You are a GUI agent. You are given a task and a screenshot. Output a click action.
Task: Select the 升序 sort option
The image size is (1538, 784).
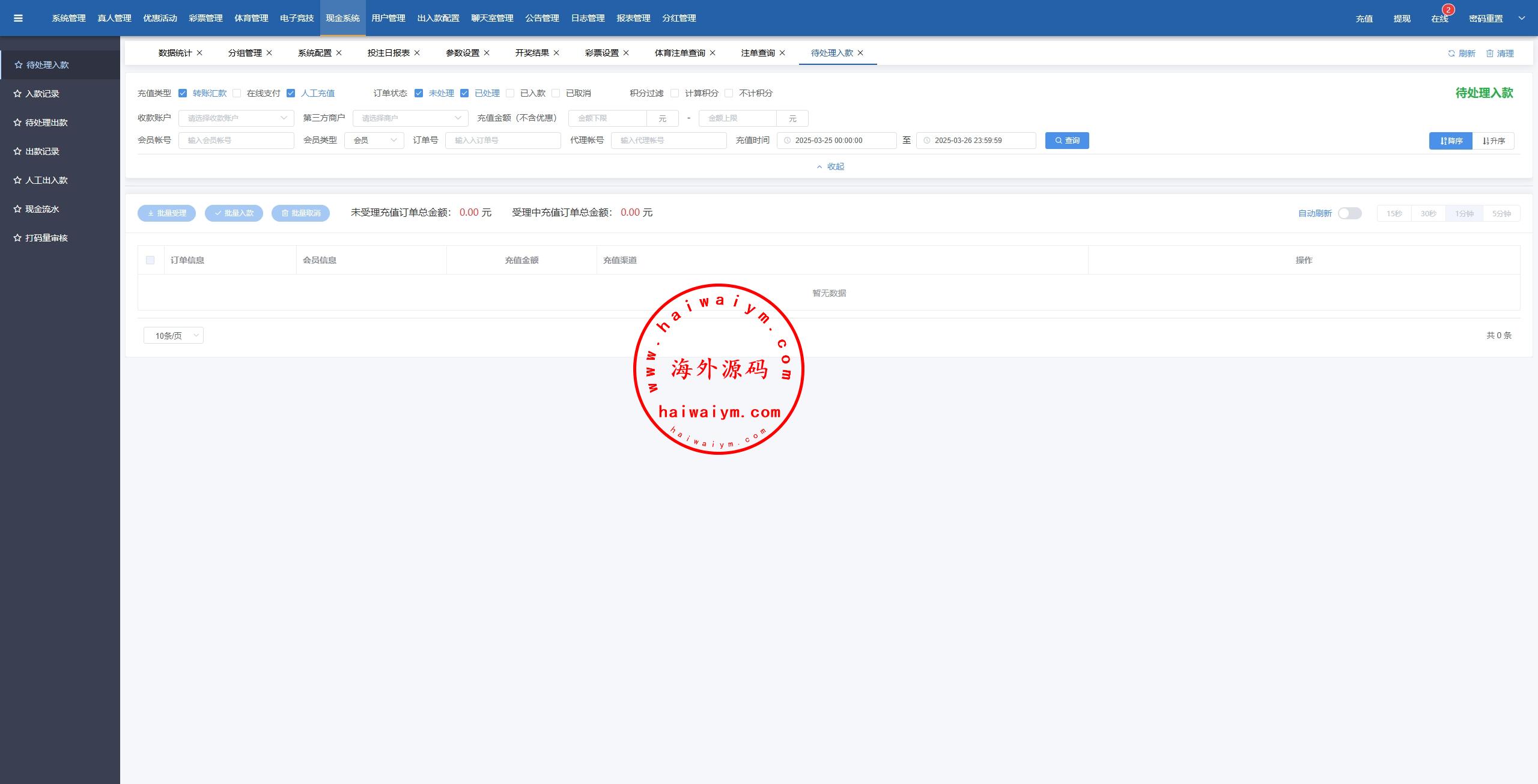tap(1493, 141)
